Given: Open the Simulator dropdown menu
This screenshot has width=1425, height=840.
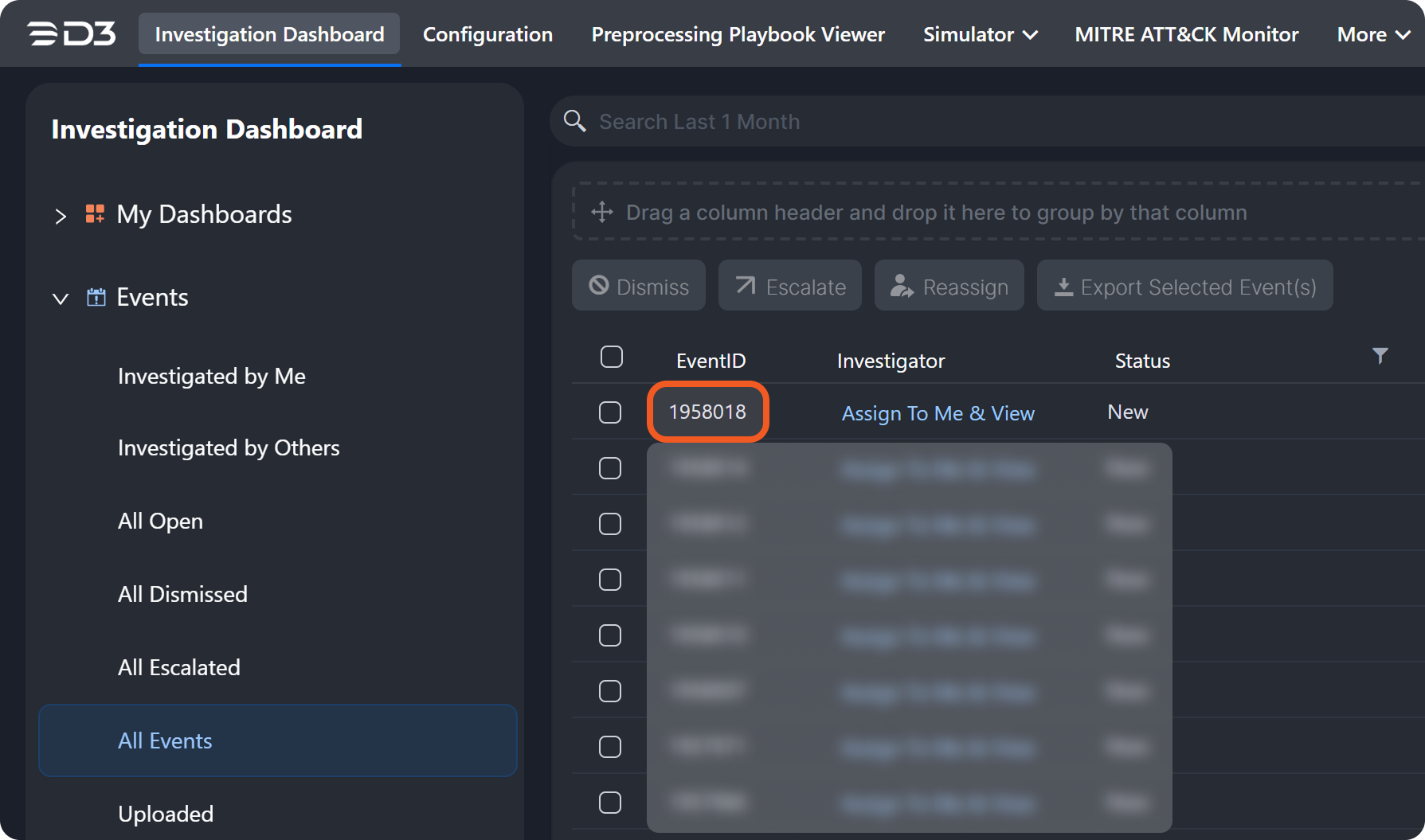Looking at the screenshot, I should tap(980, 34).
